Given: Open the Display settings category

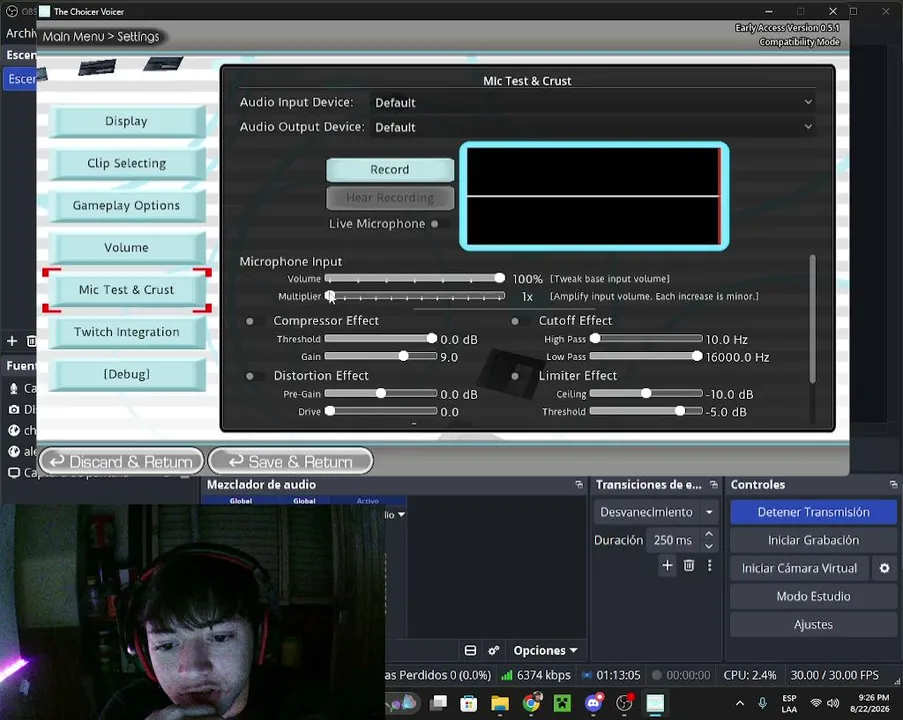Looking at the screenshot, I should 127,121.
